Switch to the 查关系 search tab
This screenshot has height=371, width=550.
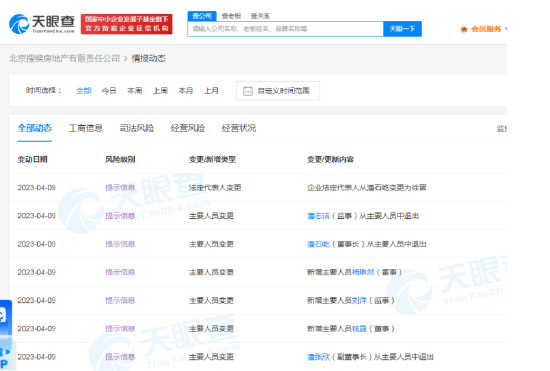pyautogui.click(x=260, y=16)
